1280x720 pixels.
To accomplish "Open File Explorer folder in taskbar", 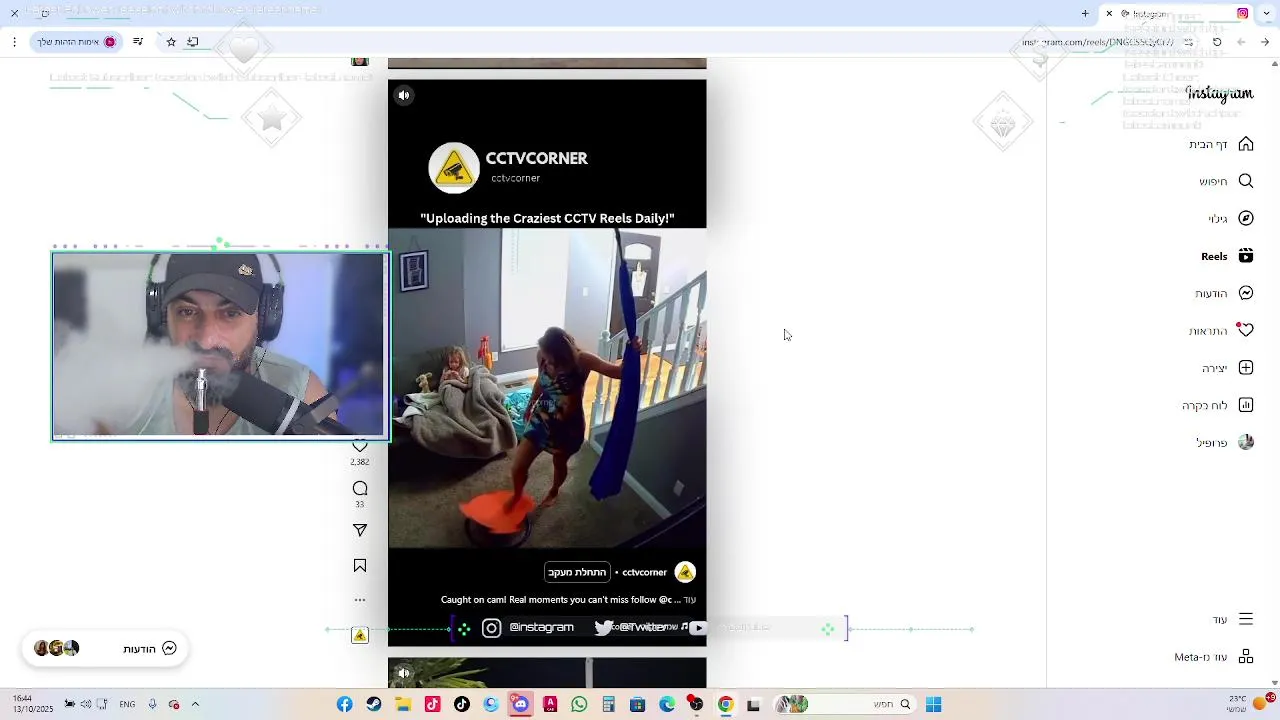I will 403,704.
